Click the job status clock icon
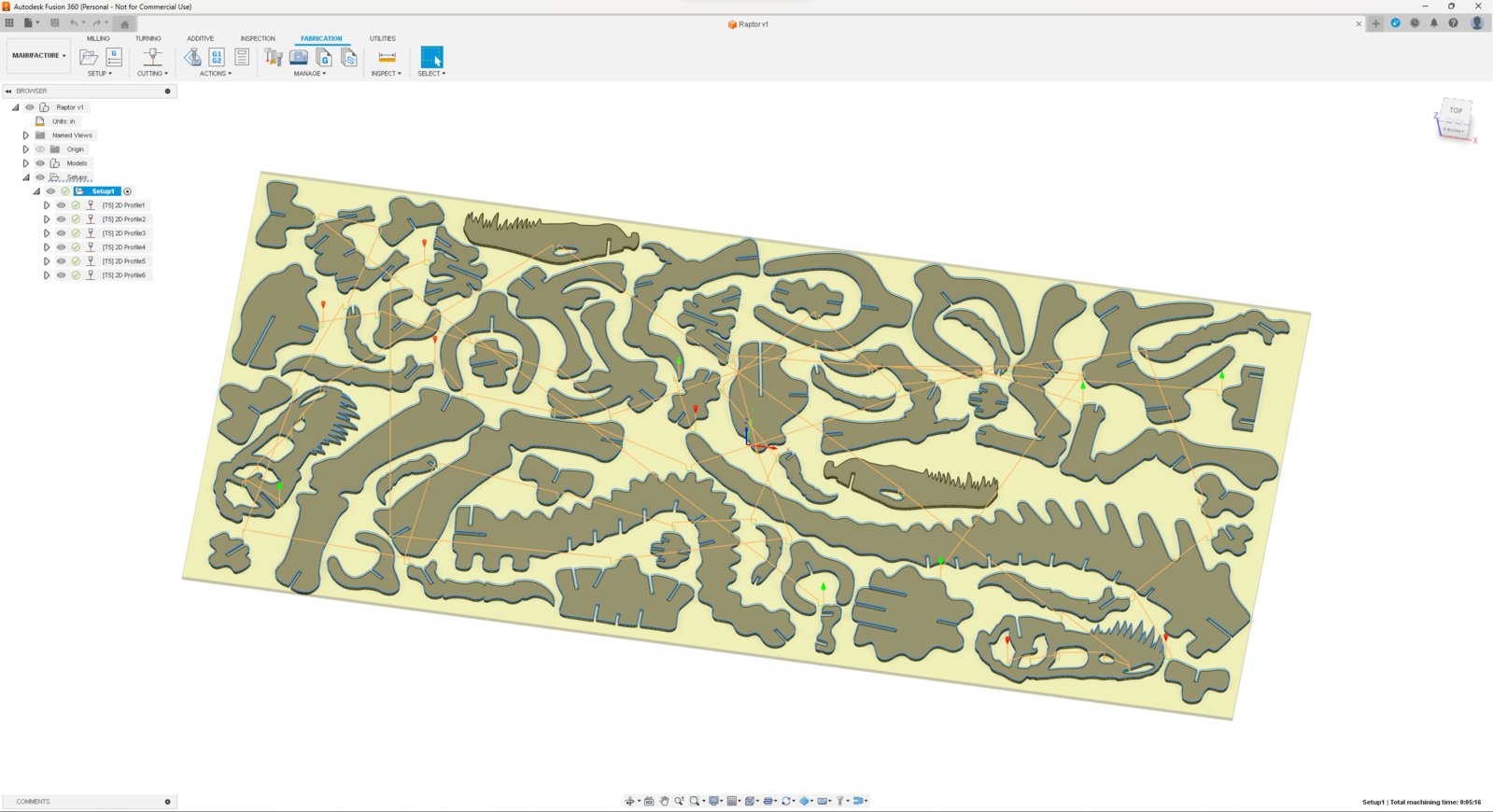The width and height of the screenshot is (1493, 812). 1415,23
